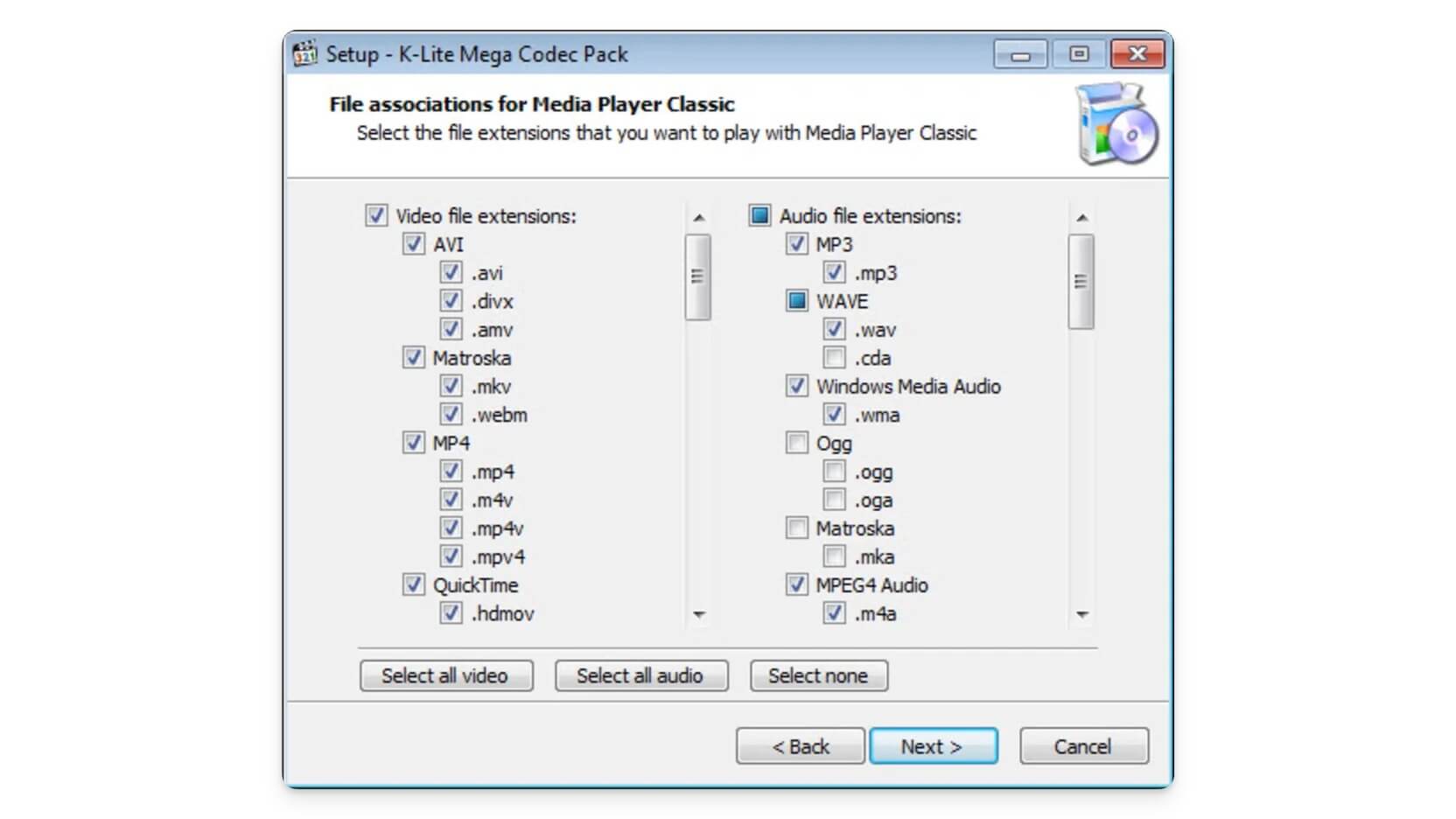The width and height of the screenshot is (1456, 819).
Task: Enable the .cda file extension
Action: pyautogui.click(x=835, y=358)
